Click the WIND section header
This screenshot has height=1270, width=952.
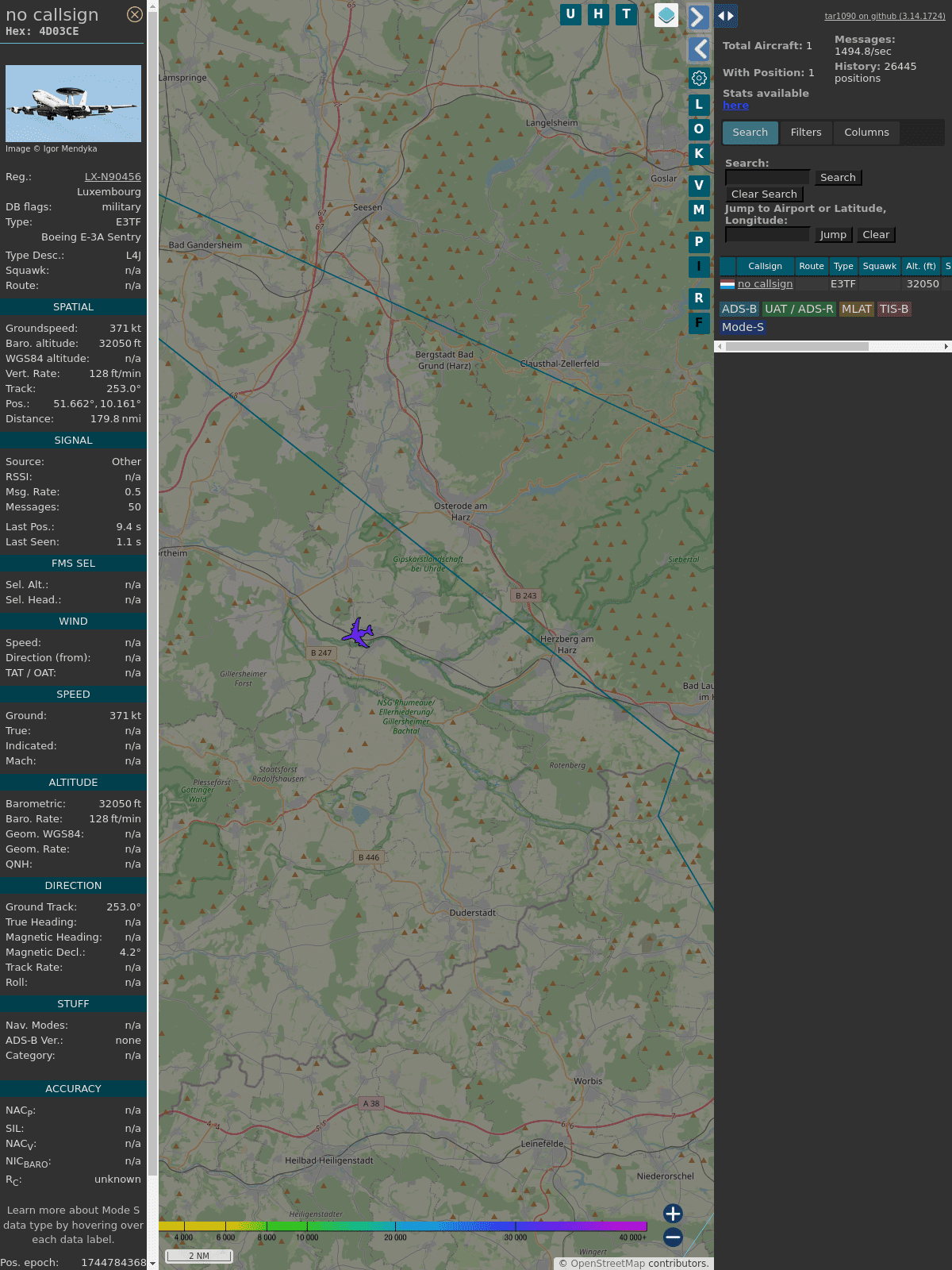73,622
